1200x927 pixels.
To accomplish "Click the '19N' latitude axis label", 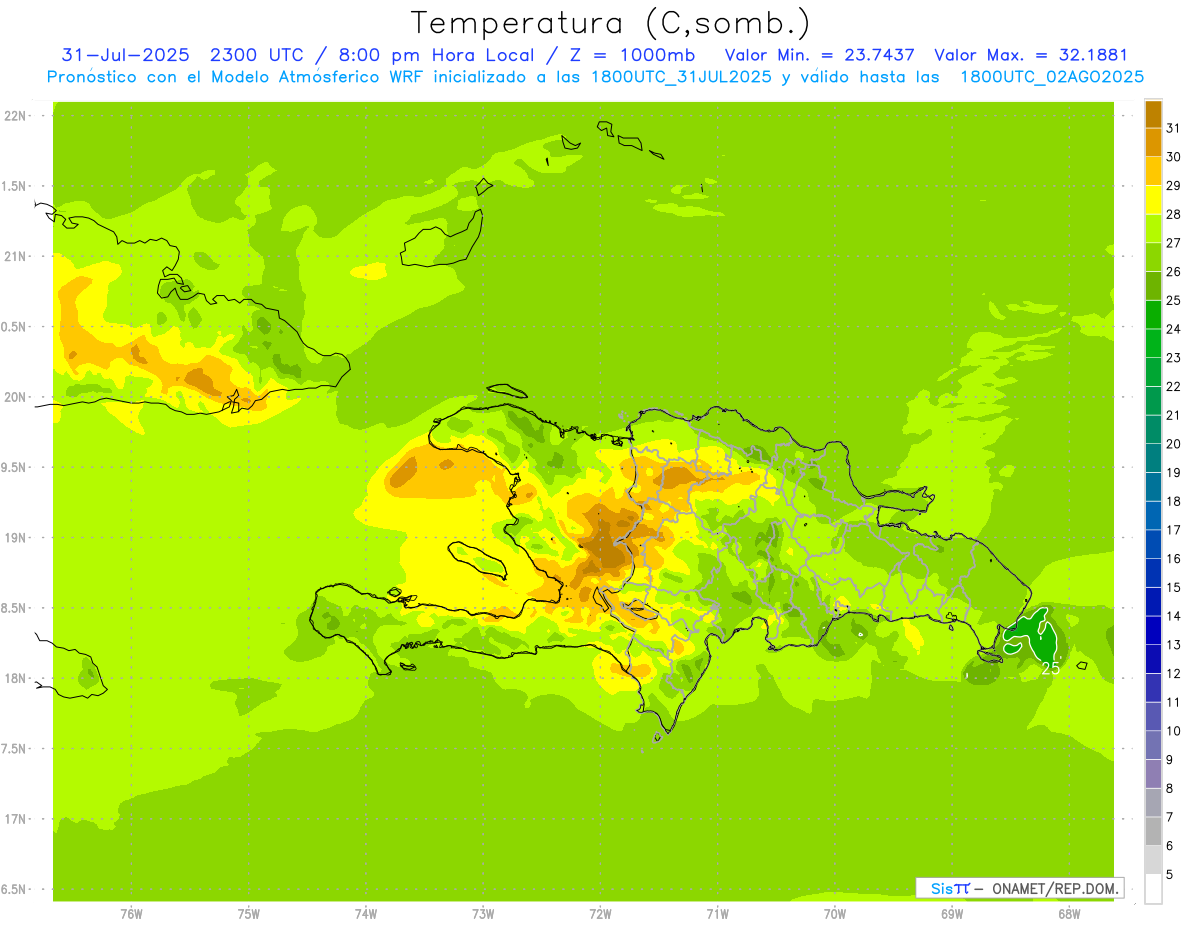I will tap(14, 537).
